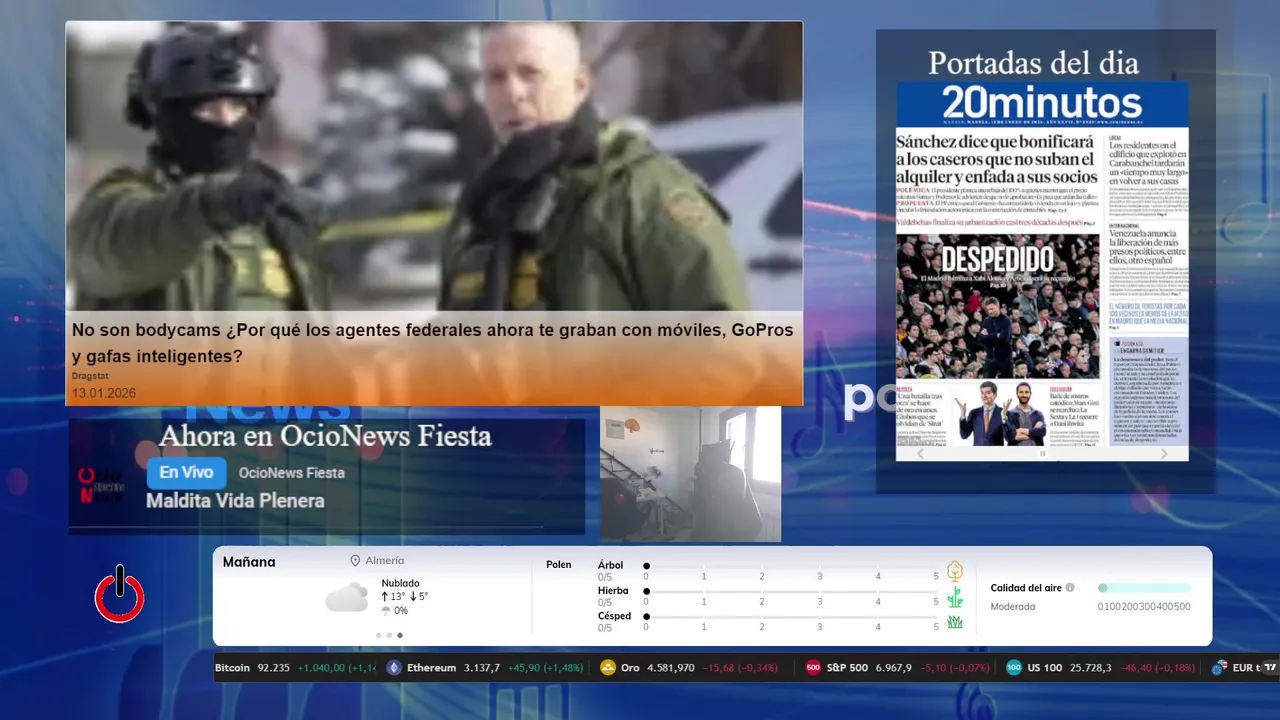Click the cloudy weather icon
The height and width of the screenshot is (720, 1280).
[347, 597]
